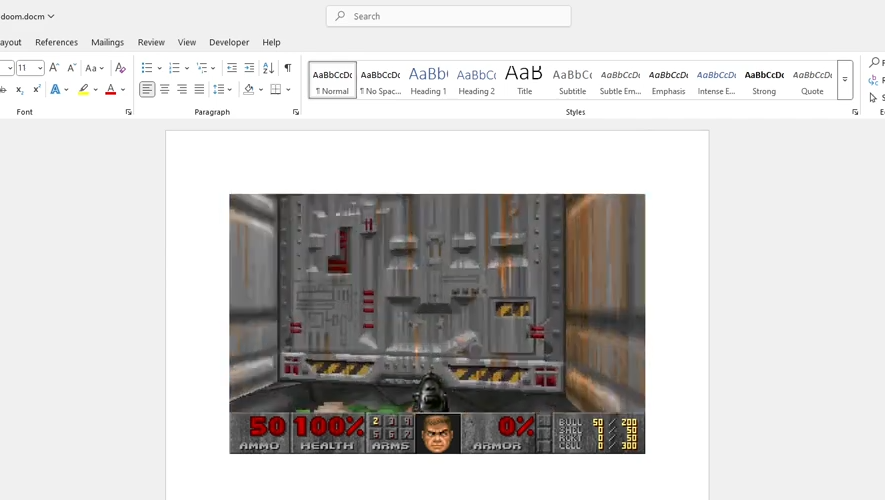Open Multilevel List dropdown arrow

(x=213, y=68)
